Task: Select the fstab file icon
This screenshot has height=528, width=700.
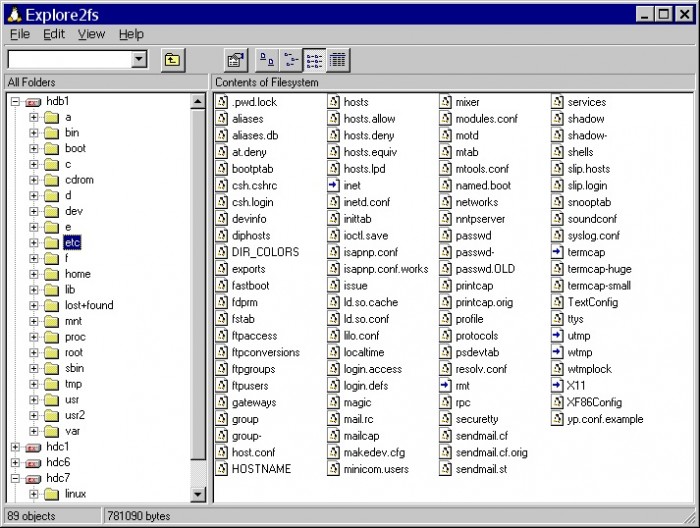Action: click(222, 319)
